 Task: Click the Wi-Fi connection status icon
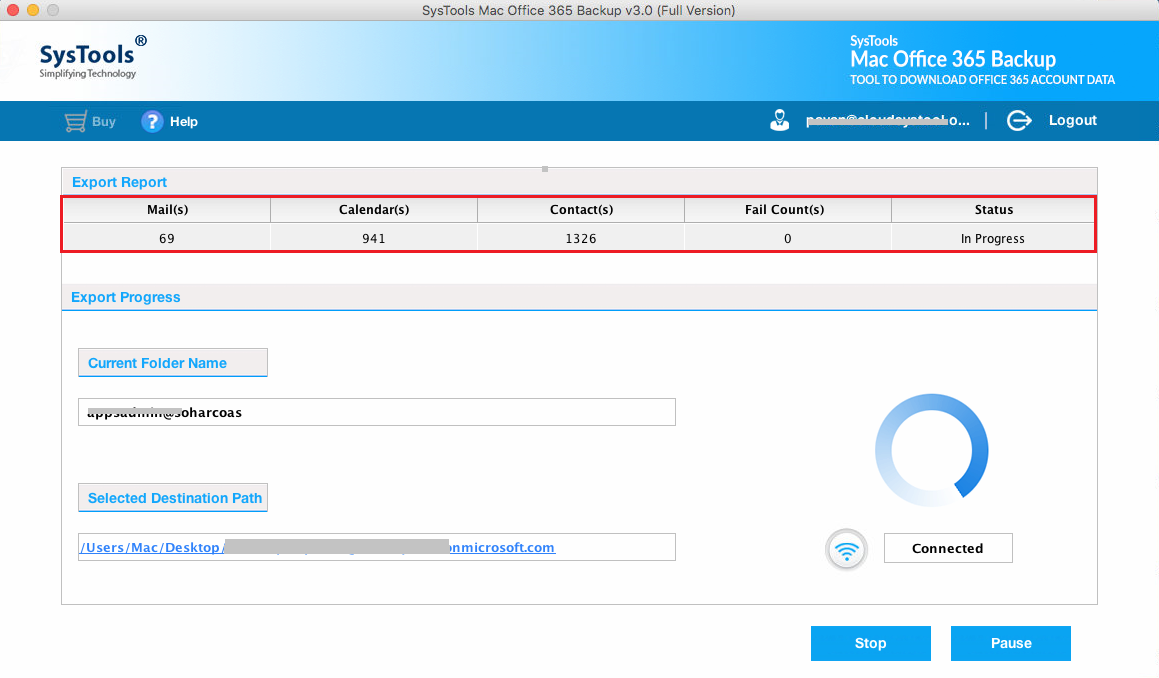846,550
